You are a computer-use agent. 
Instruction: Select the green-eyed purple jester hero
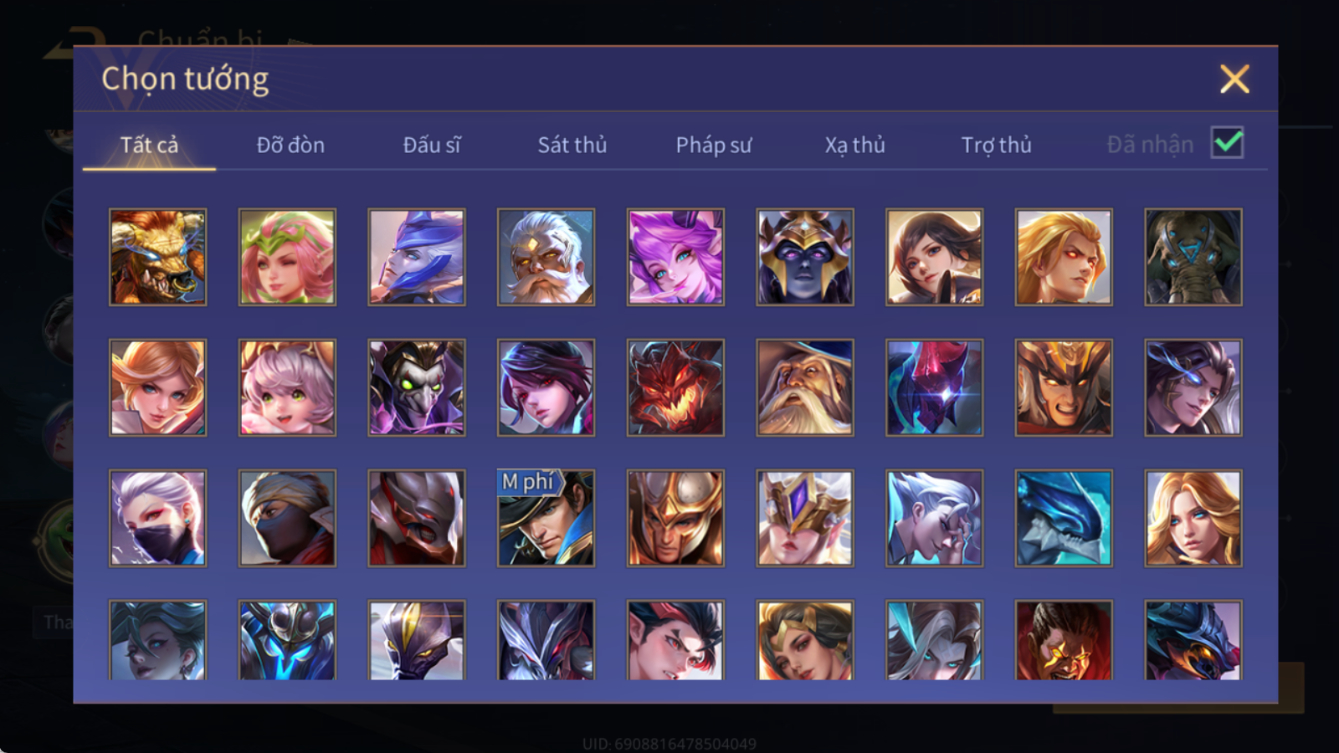tap(417, 388)
